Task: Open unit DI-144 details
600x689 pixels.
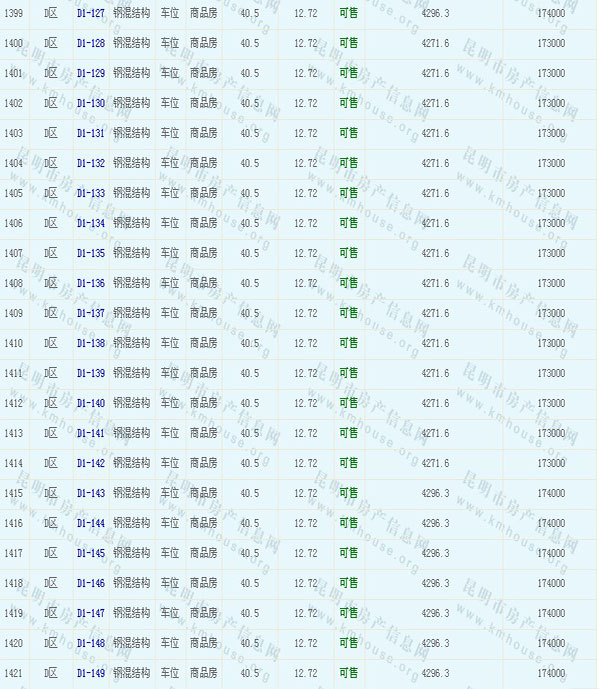Action: [x=90, y=523]
